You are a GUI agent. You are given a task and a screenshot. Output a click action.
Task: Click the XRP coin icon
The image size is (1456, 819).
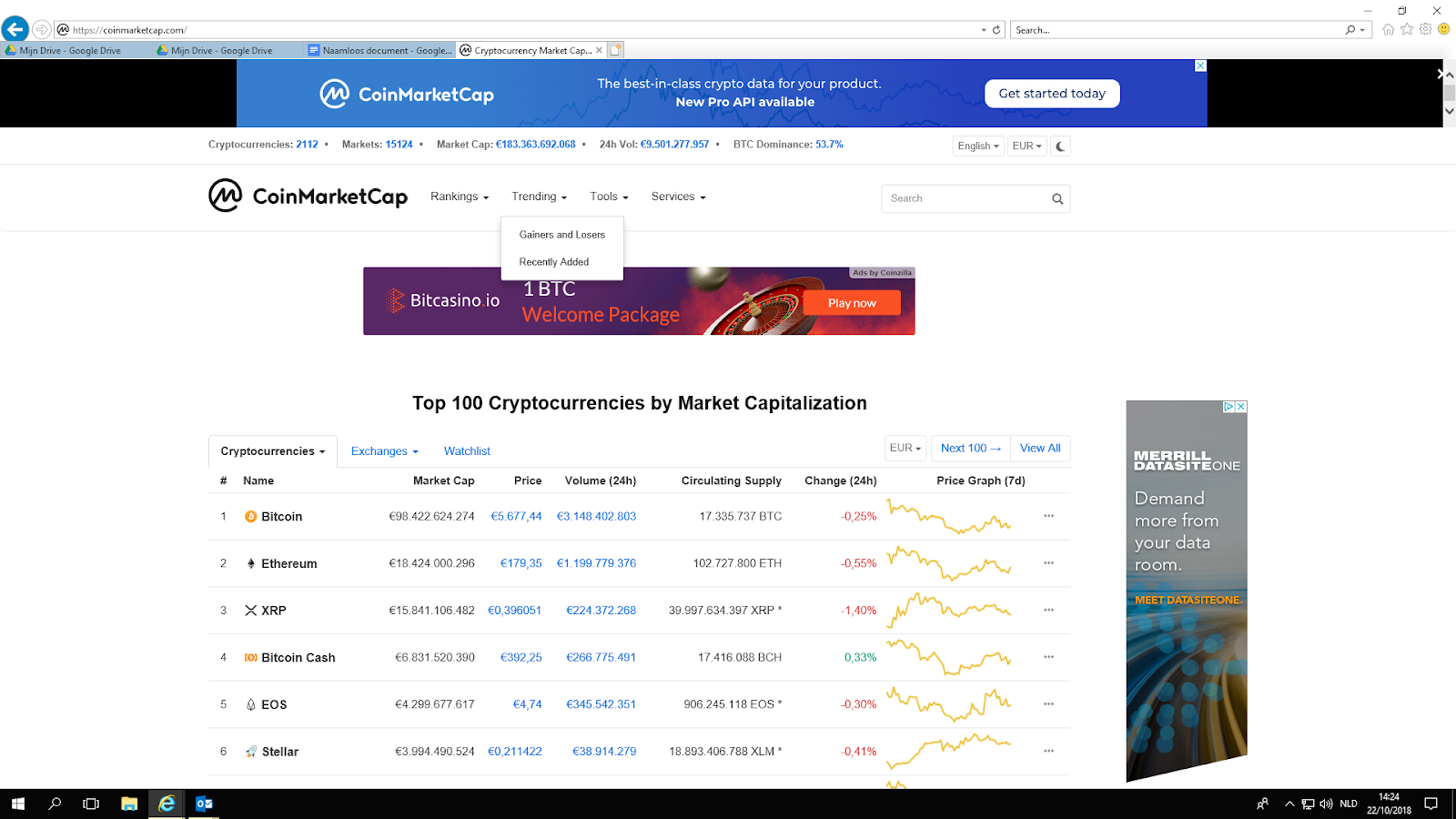point(251,611)
